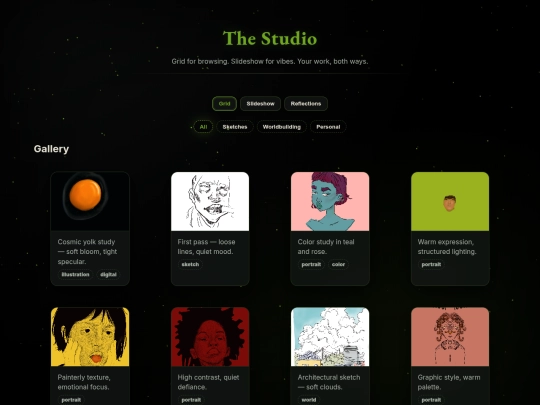540x405 pixels.
Task: Switch to the Slideshow view tab
Action: (260, 104)
